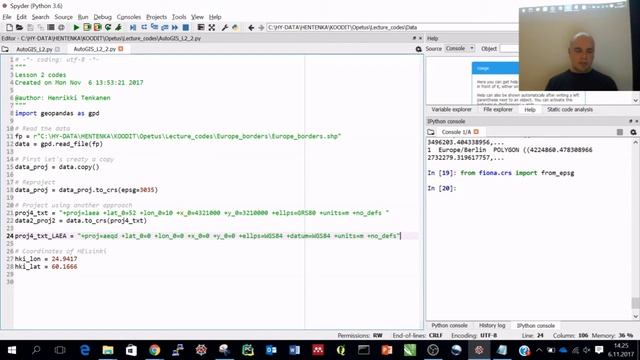Click the Help Object input field

pos(509,49)
